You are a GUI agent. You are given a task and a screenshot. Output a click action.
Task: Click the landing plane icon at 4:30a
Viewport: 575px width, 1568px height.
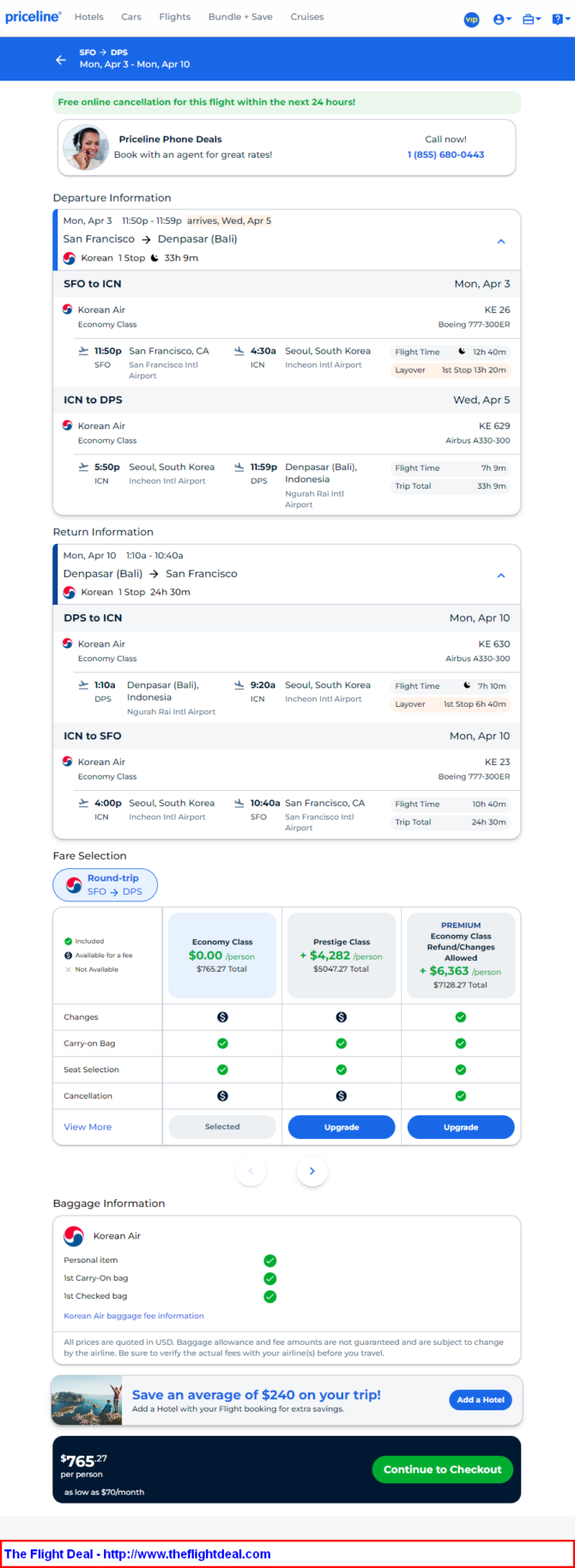(239, 351)
